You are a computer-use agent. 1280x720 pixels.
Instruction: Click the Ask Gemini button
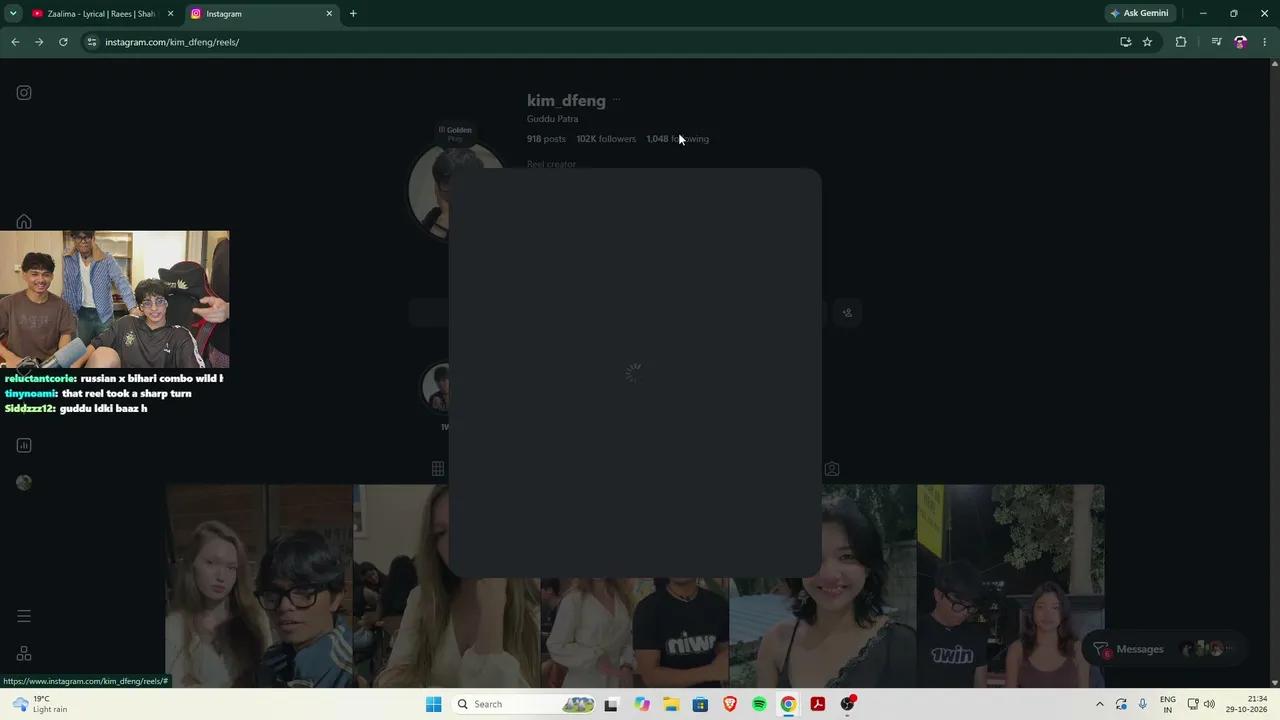pyautogui.click(x=1139, y=13)
